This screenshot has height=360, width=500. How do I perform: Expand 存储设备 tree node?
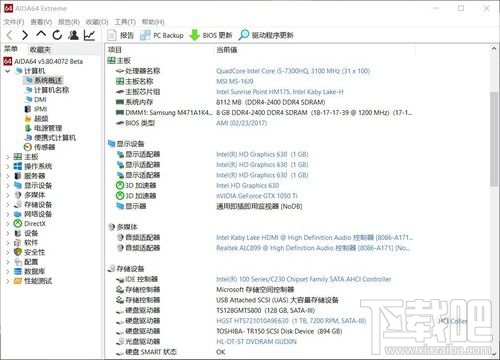(8, 205)
